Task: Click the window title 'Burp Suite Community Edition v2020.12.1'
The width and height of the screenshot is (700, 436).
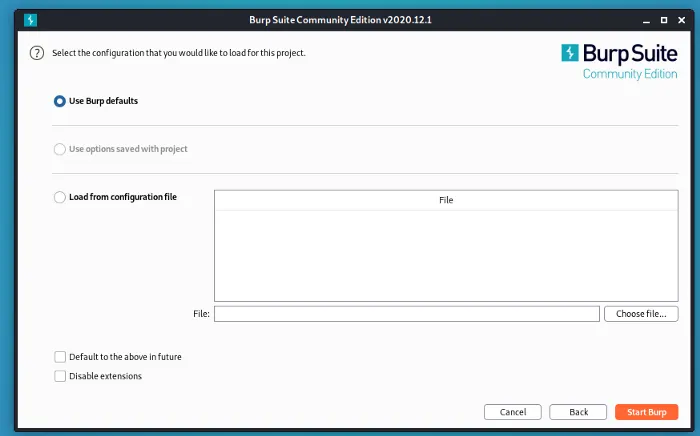Action: (x=340, y=20)
